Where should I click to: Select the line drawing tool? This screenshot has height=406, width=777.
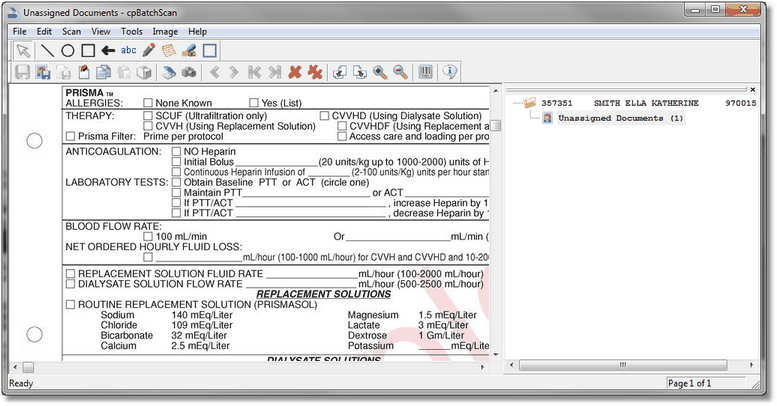point(47,51)
